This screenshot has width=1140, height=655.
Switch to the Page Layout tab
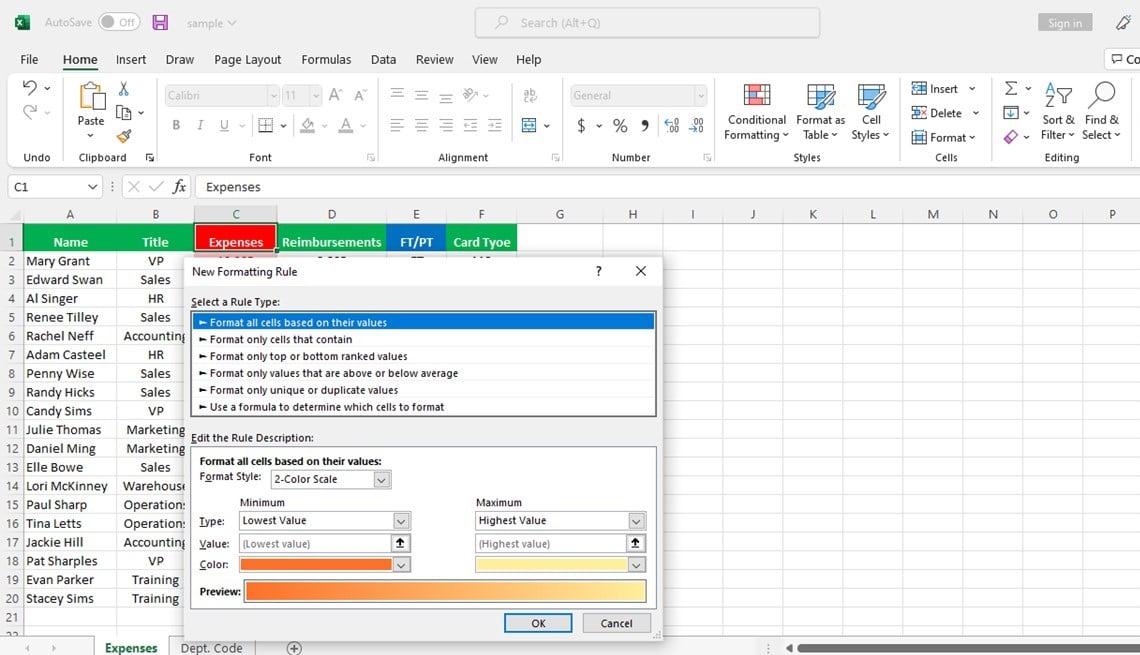click(247, 60)
